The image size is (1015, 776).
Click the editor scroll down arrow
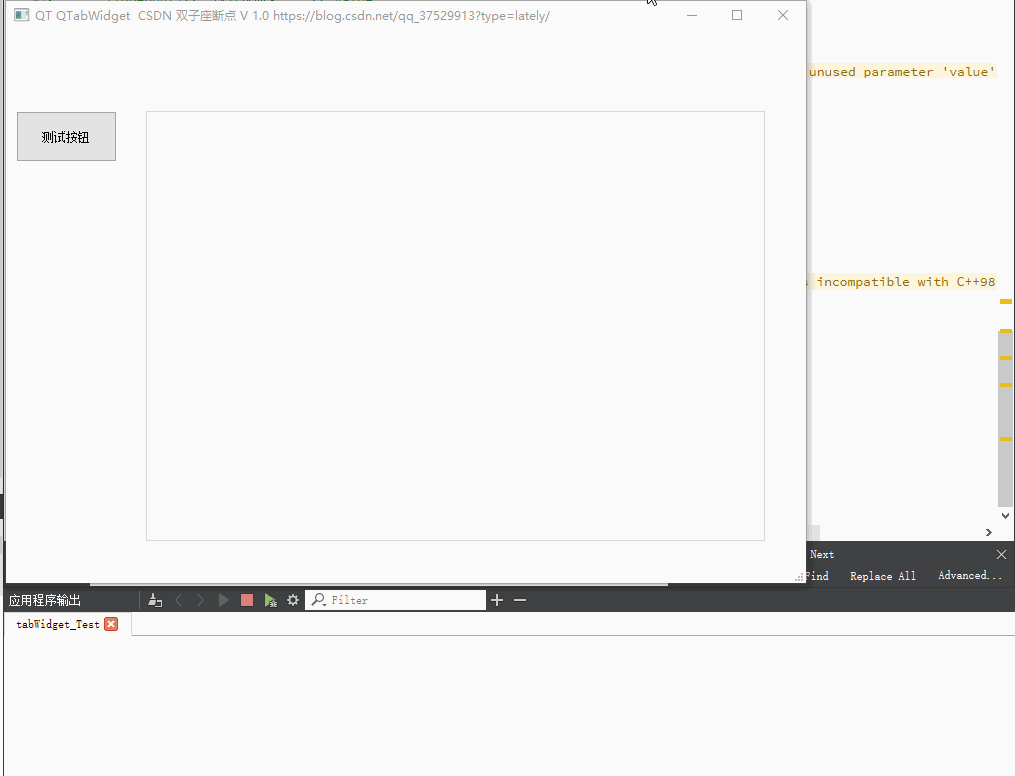click(1005, 516)
